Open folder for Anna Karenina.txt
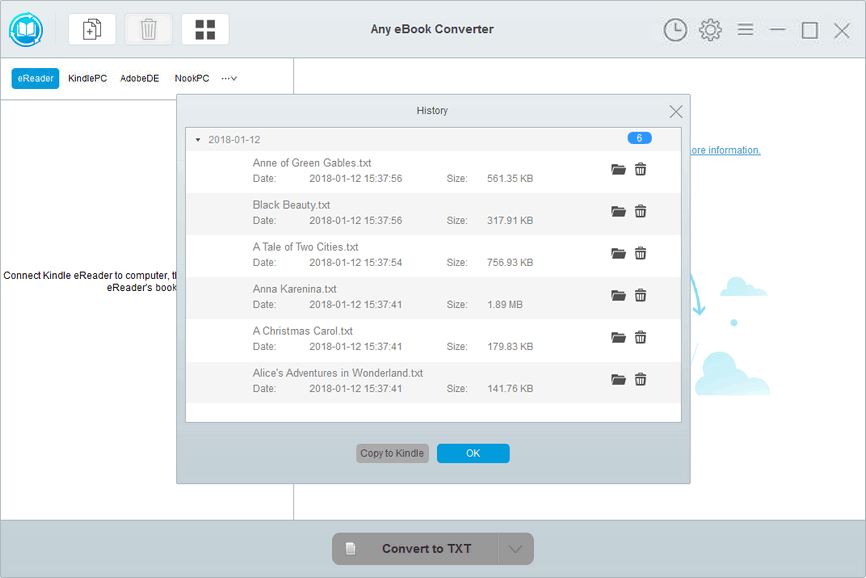The height and width of the screenshot is (578, 866). [x=618, y=295]
